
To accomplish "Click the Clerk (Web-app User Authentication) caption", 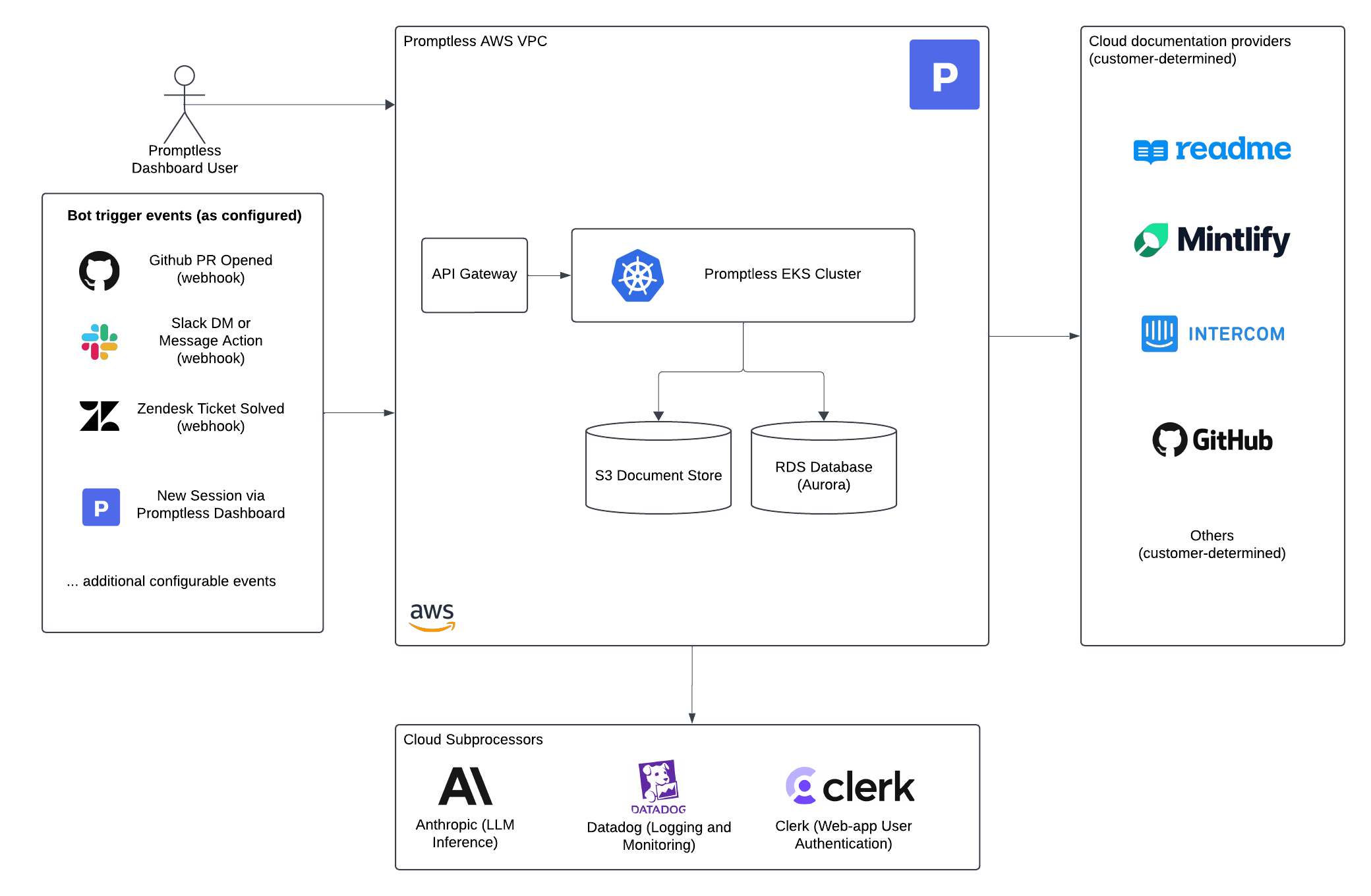I will click(x=844, y=835).
